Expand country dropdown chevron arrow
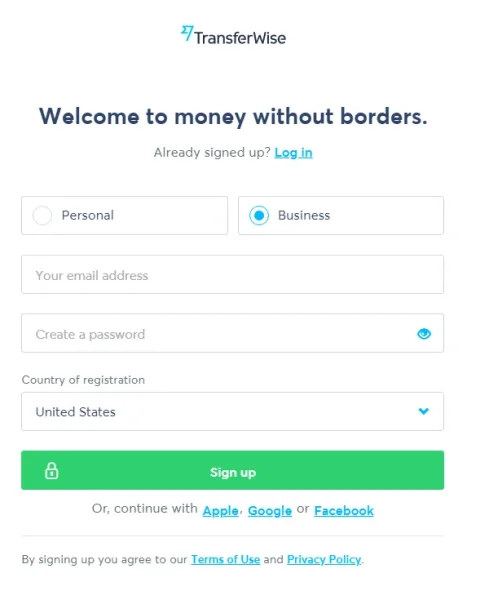Viewport: 480px width, 591px height. [x=424, y=411]
